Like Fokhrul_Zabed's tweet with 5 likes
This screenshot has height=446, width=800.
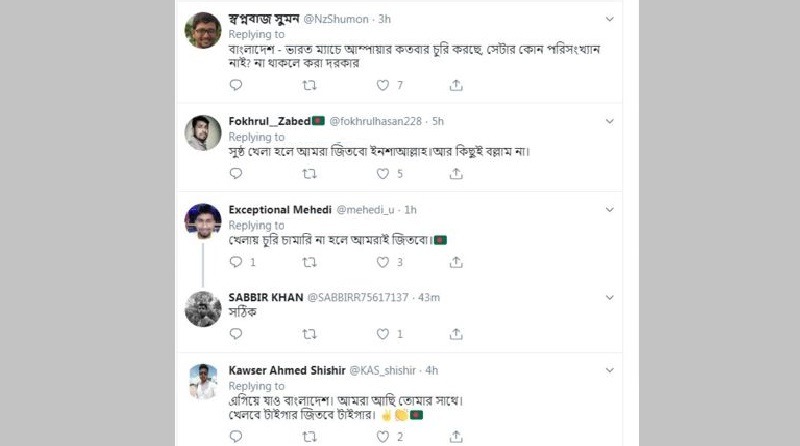[382, 173]
